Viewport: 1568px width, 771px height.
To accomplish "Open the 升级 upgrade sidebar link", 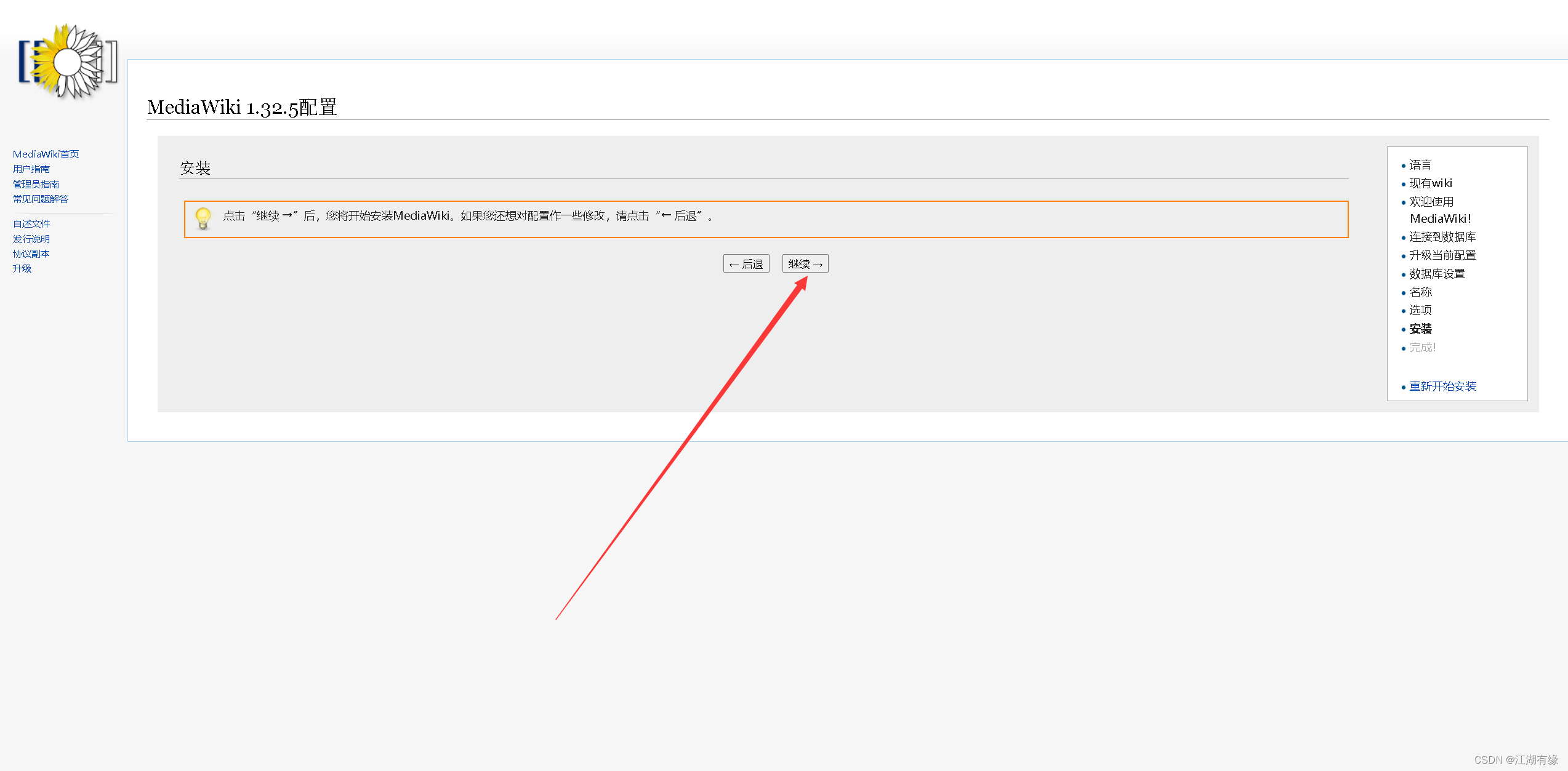I will pyautogui.click(x=22, y=268).
